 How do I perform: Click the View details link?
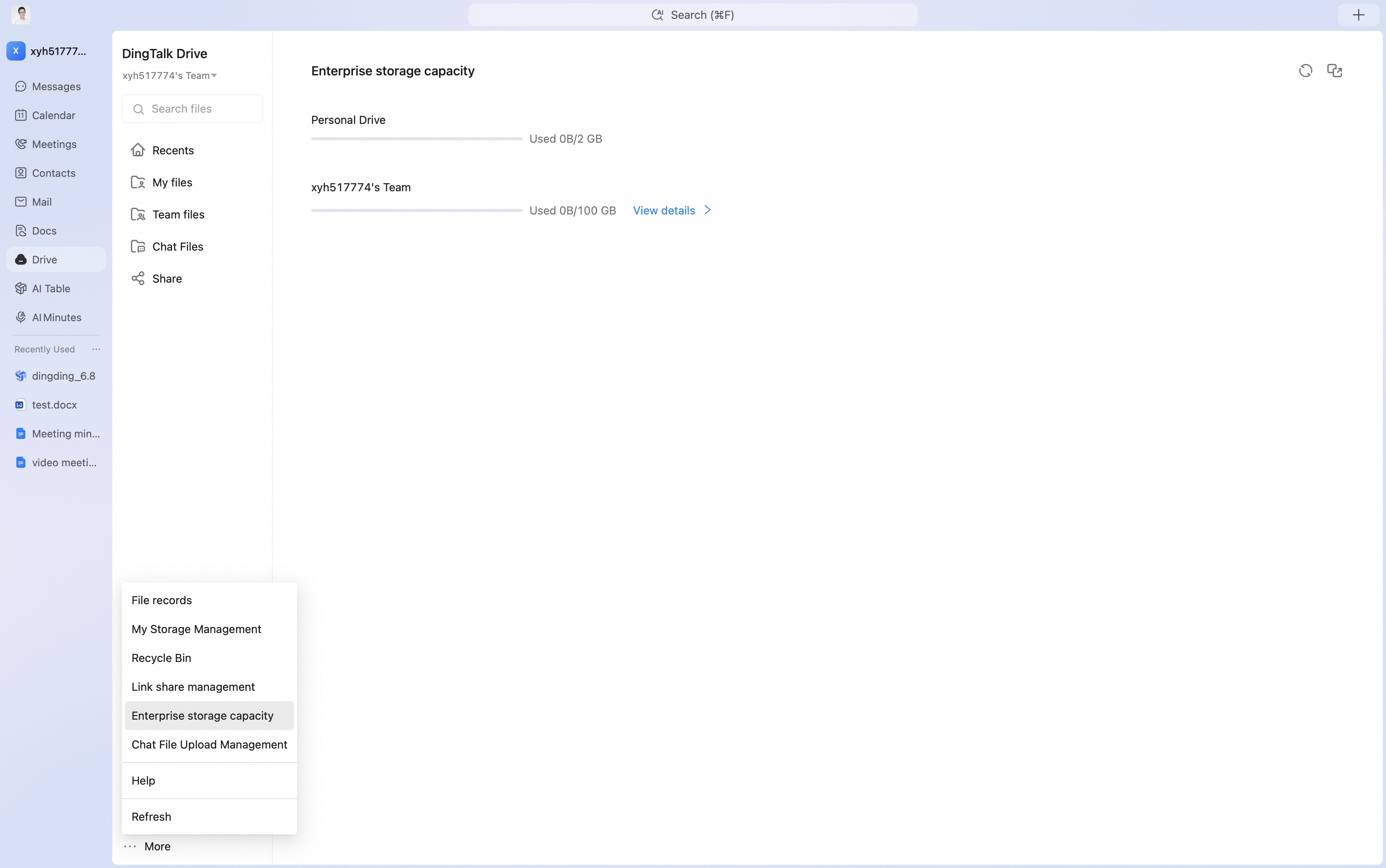[672, 210]
